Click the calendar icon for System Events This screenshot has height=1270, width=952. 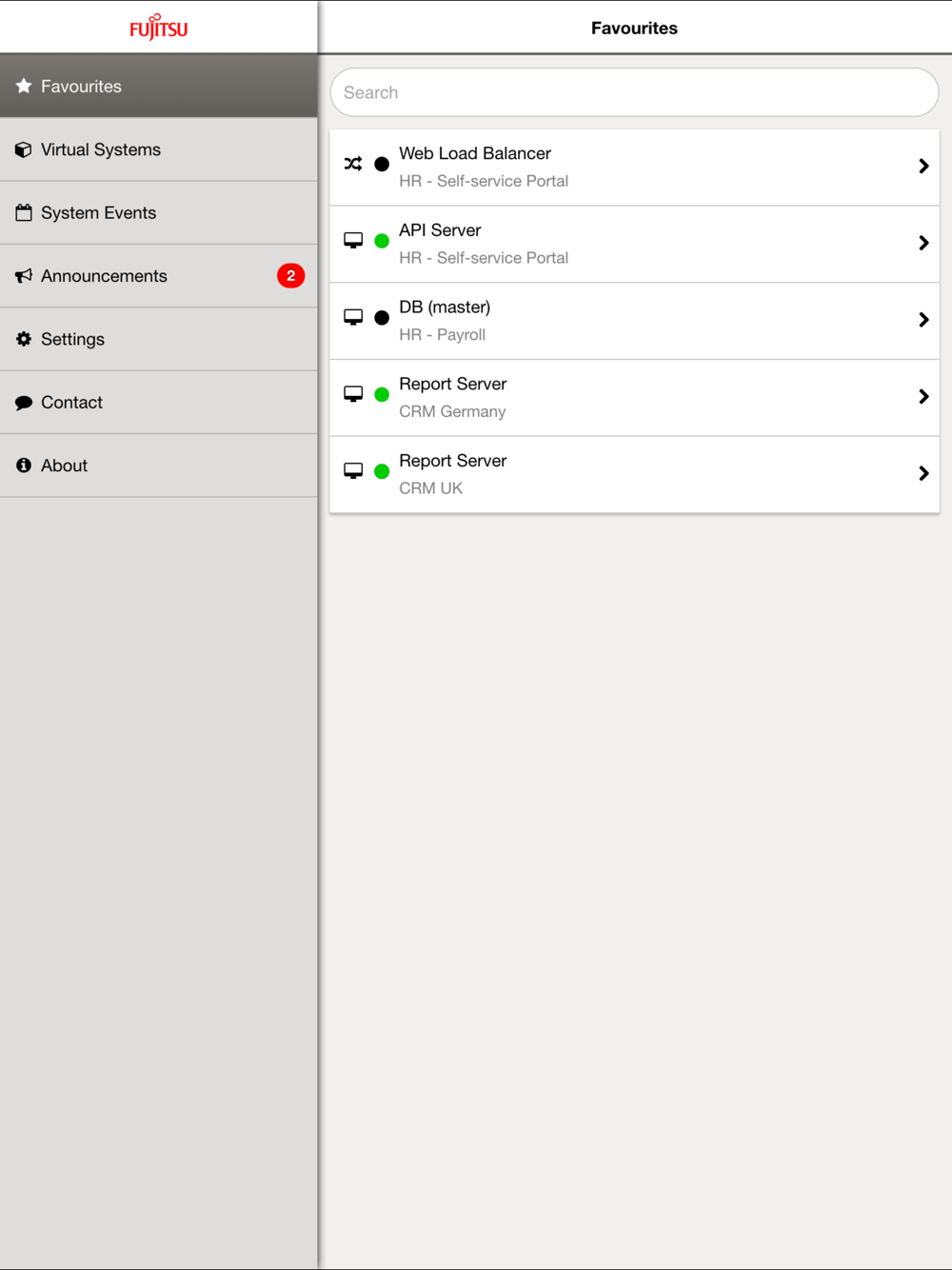point(24,212)
